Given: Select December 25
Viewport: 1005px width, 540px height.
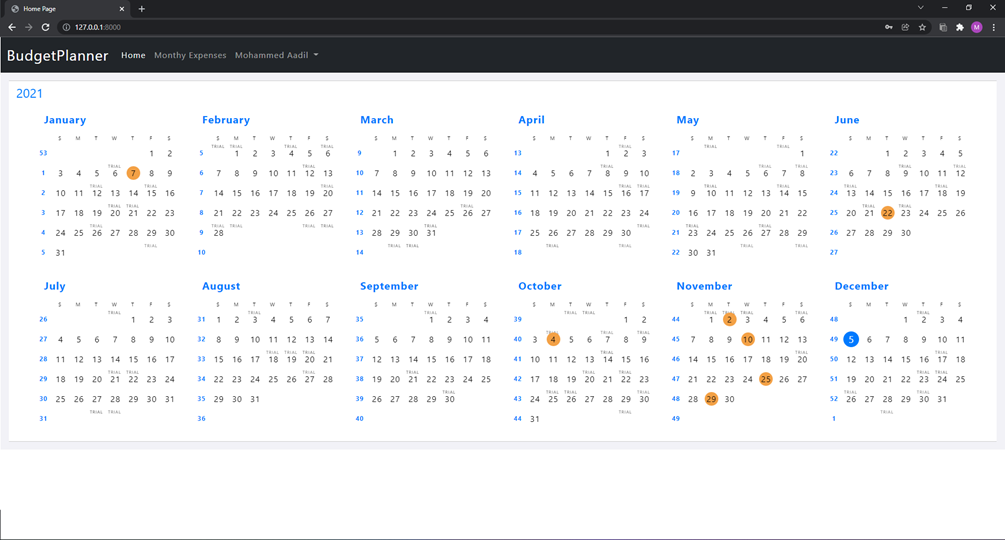Looking at the screenshot, I should [x=960, y=379].
